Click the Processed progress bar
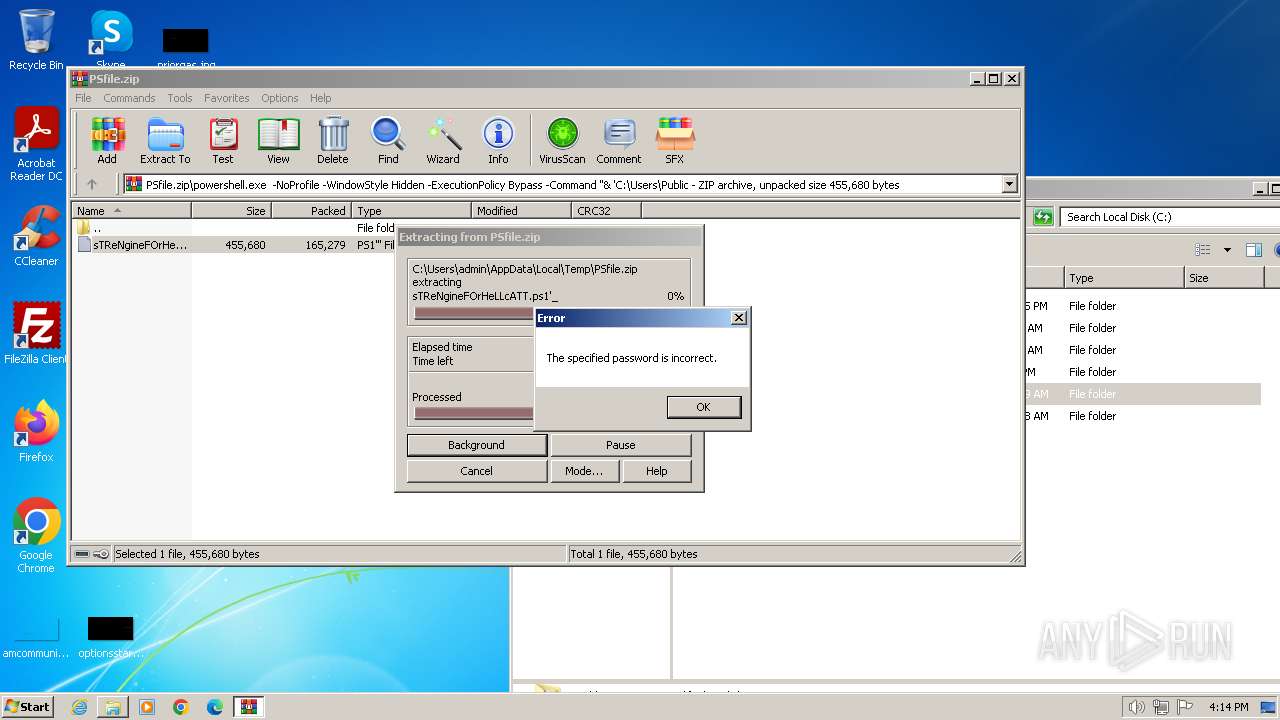Image resolution: width=1280 pixels, height=720 pixels. [x=474, y=413]
